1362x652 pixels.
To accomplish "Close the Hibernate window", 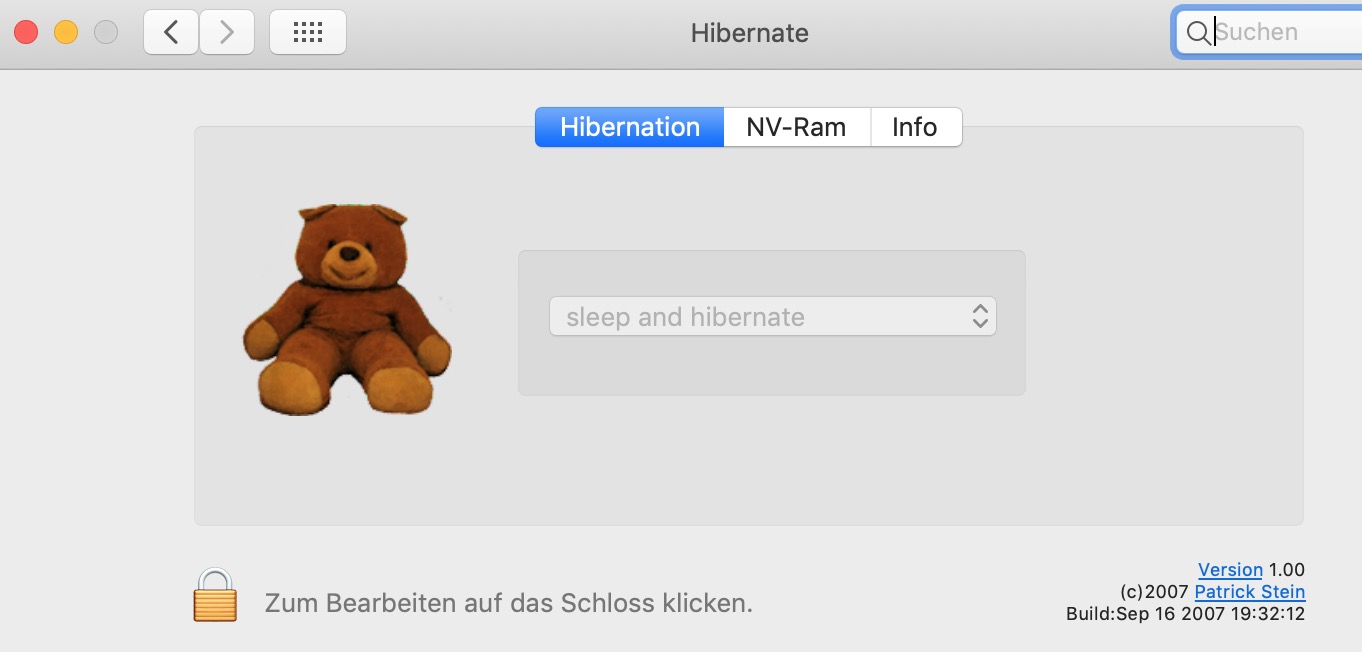I will pos(26,32).
